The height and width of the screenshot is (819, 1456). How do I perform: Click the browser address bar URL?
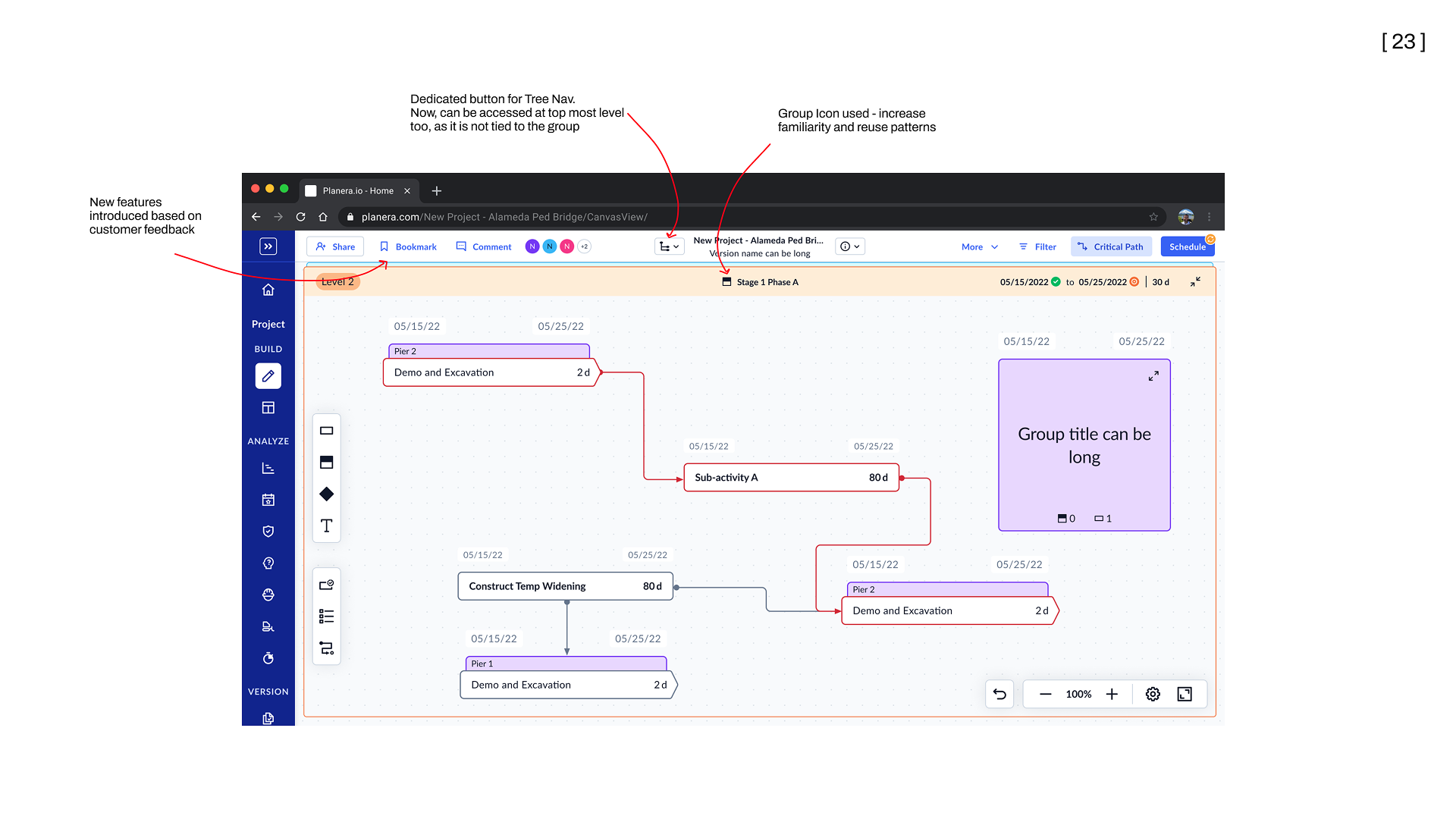pyautogui.click(x=504, y=217)
